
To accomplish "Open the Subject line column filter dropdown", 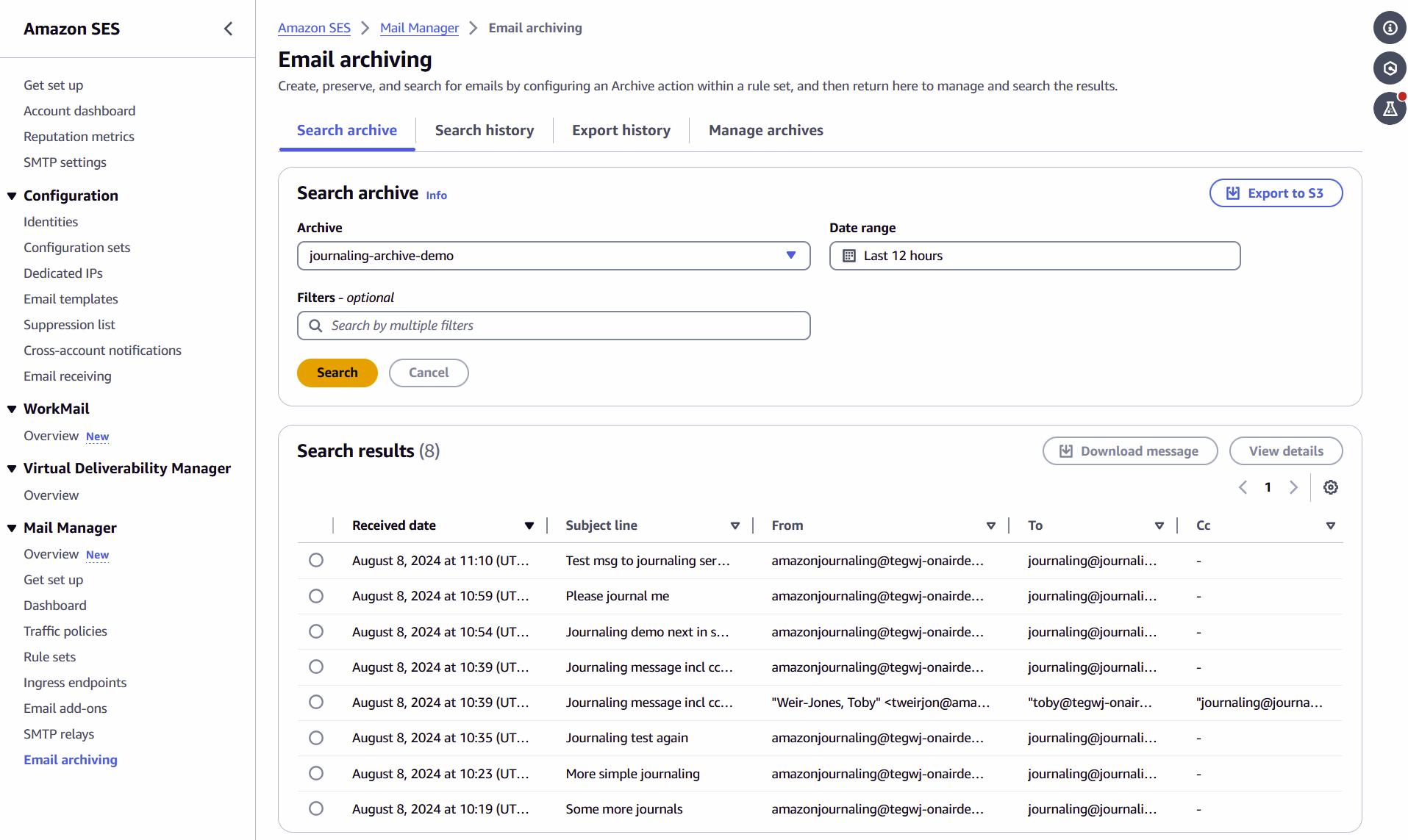I will pos(735,525).
